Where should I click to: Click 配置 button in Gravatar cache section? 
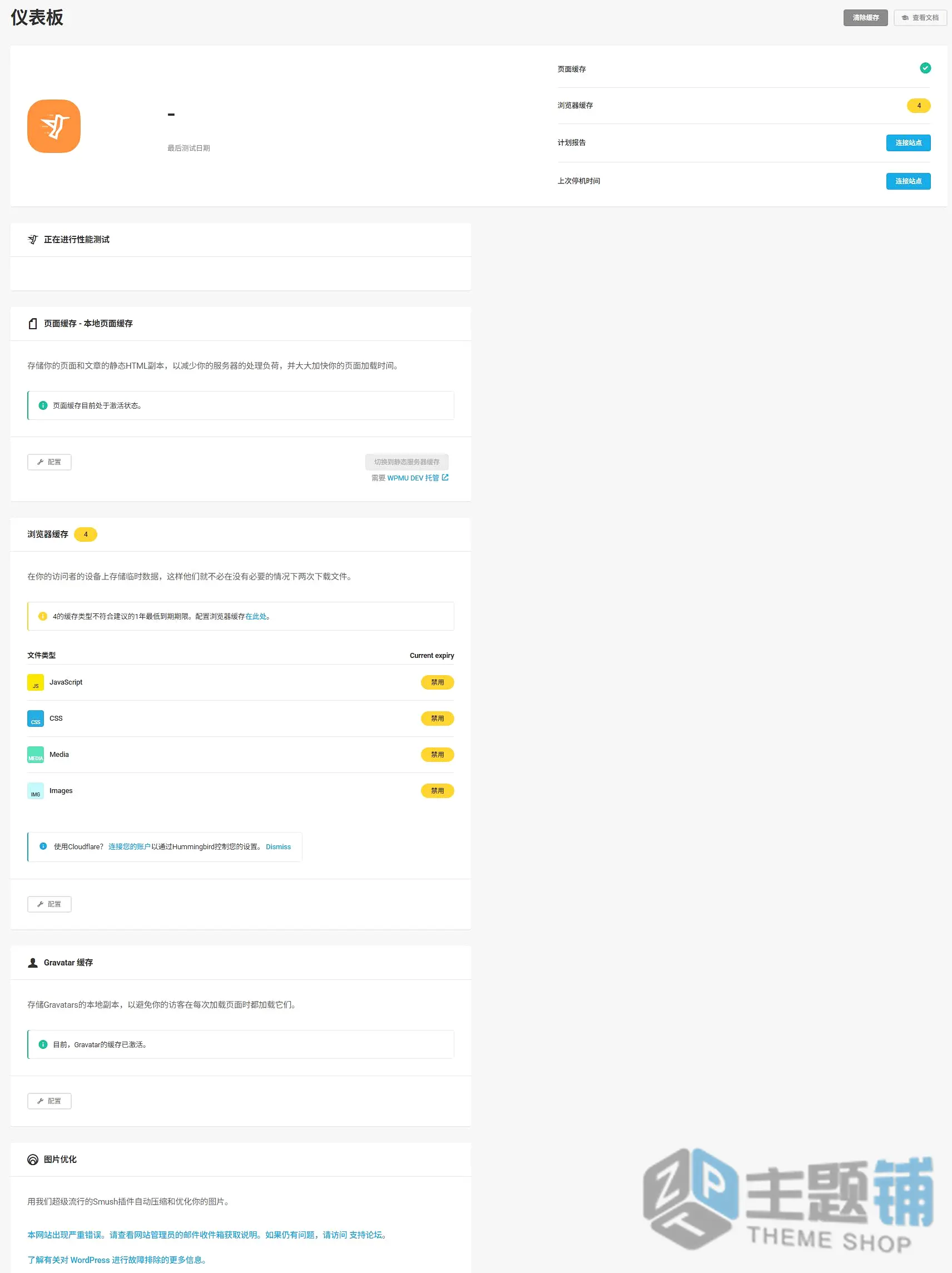[x=49, y=1101]
